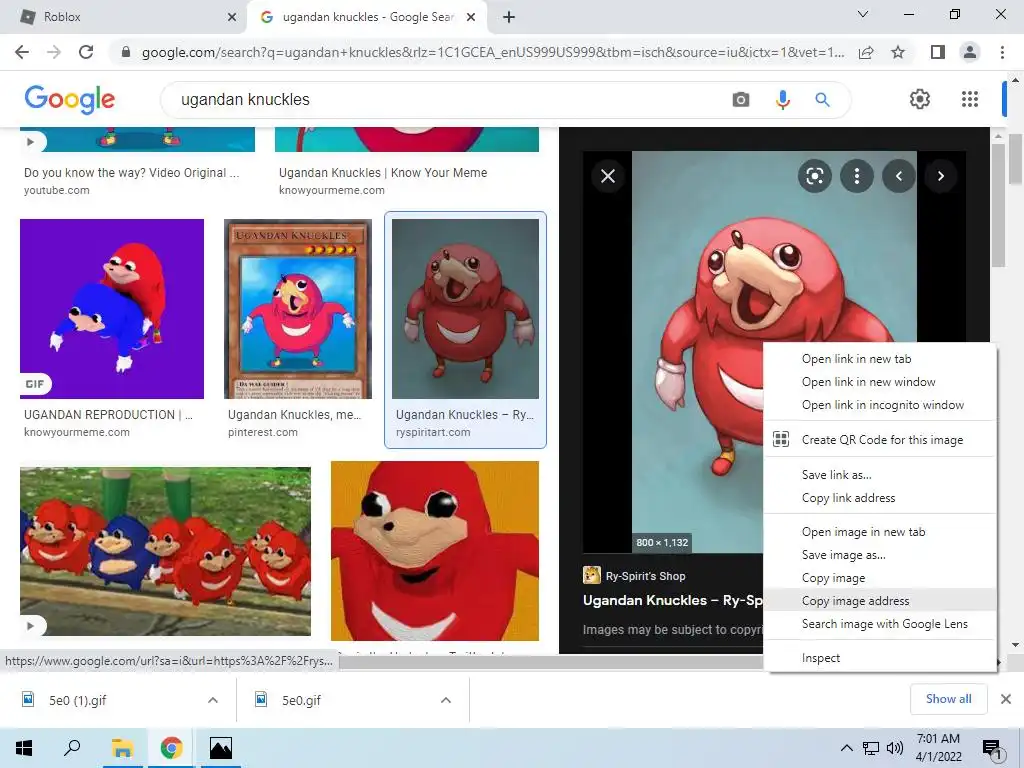Viewport: 1024px width, 768px height.
Task: Close the Roblox tab
Action: click(232, 18)
